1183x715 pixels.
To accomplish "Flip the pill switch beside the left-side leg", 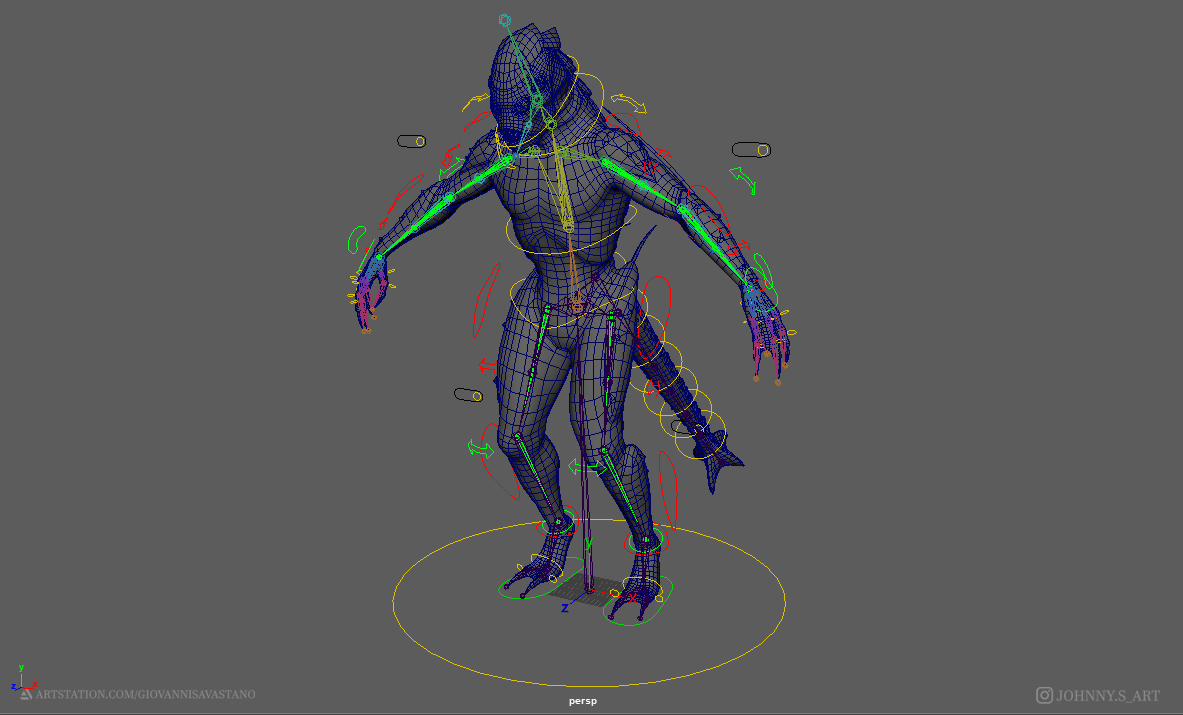I will 468,395.
